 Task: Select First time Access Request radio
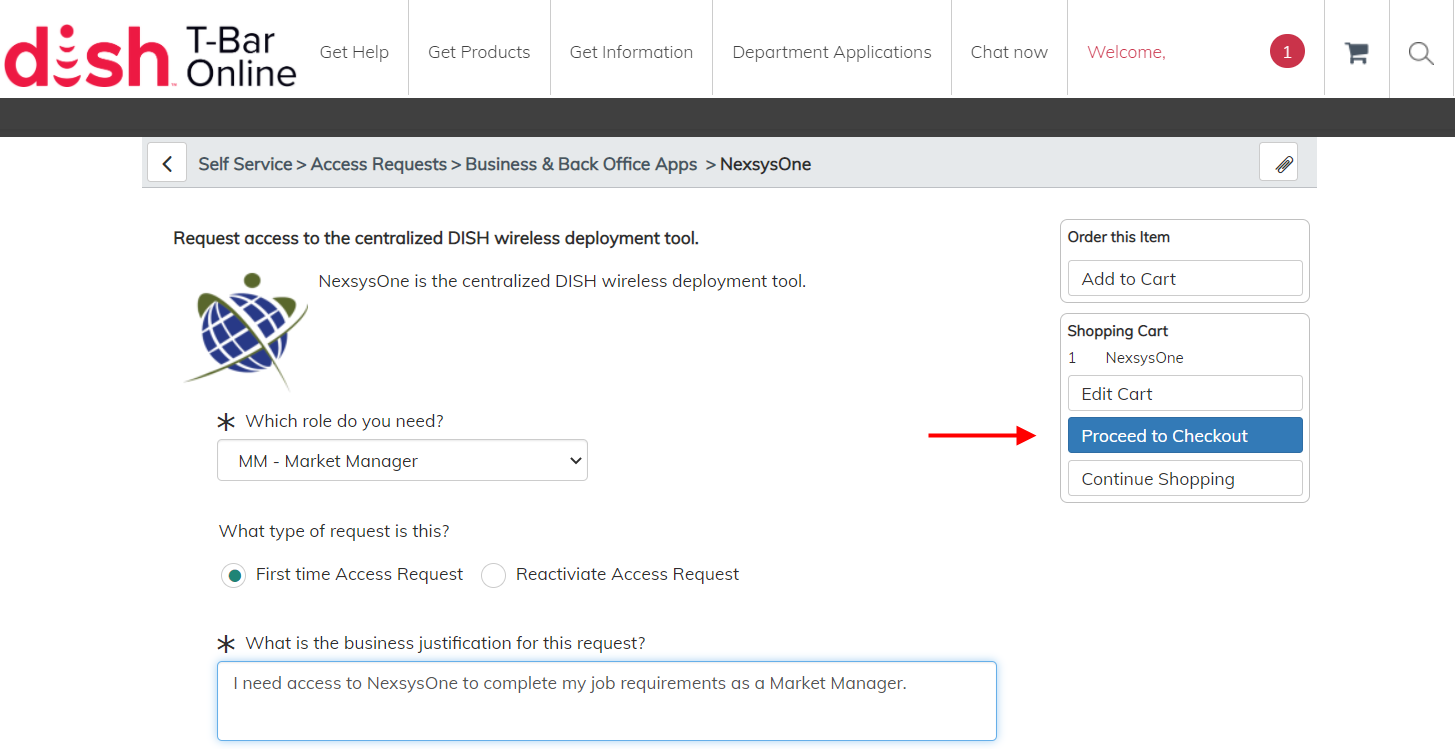point(233,575)
